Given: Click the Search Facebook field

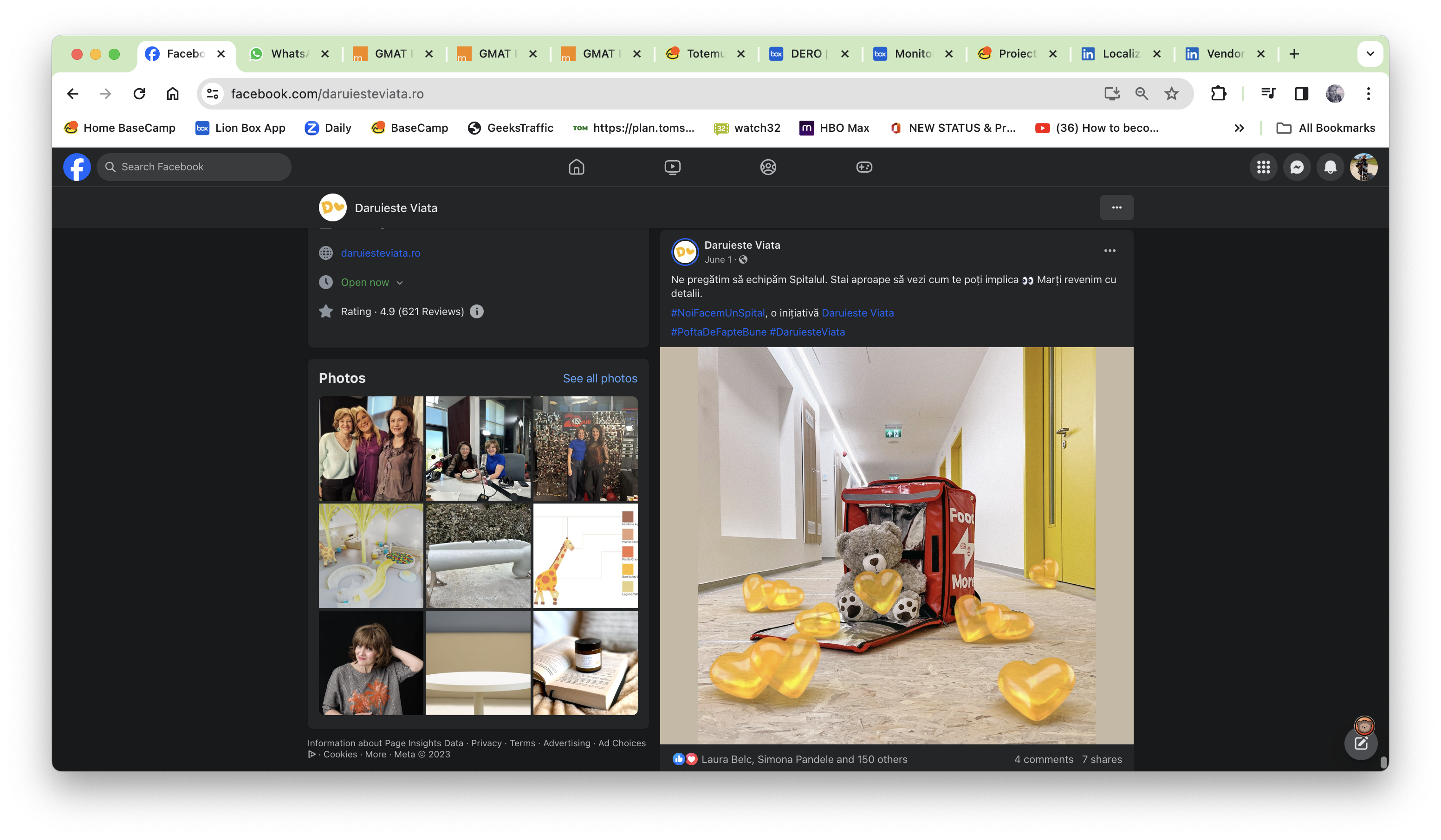Looking at the screenshot, I should click(195, 167).
